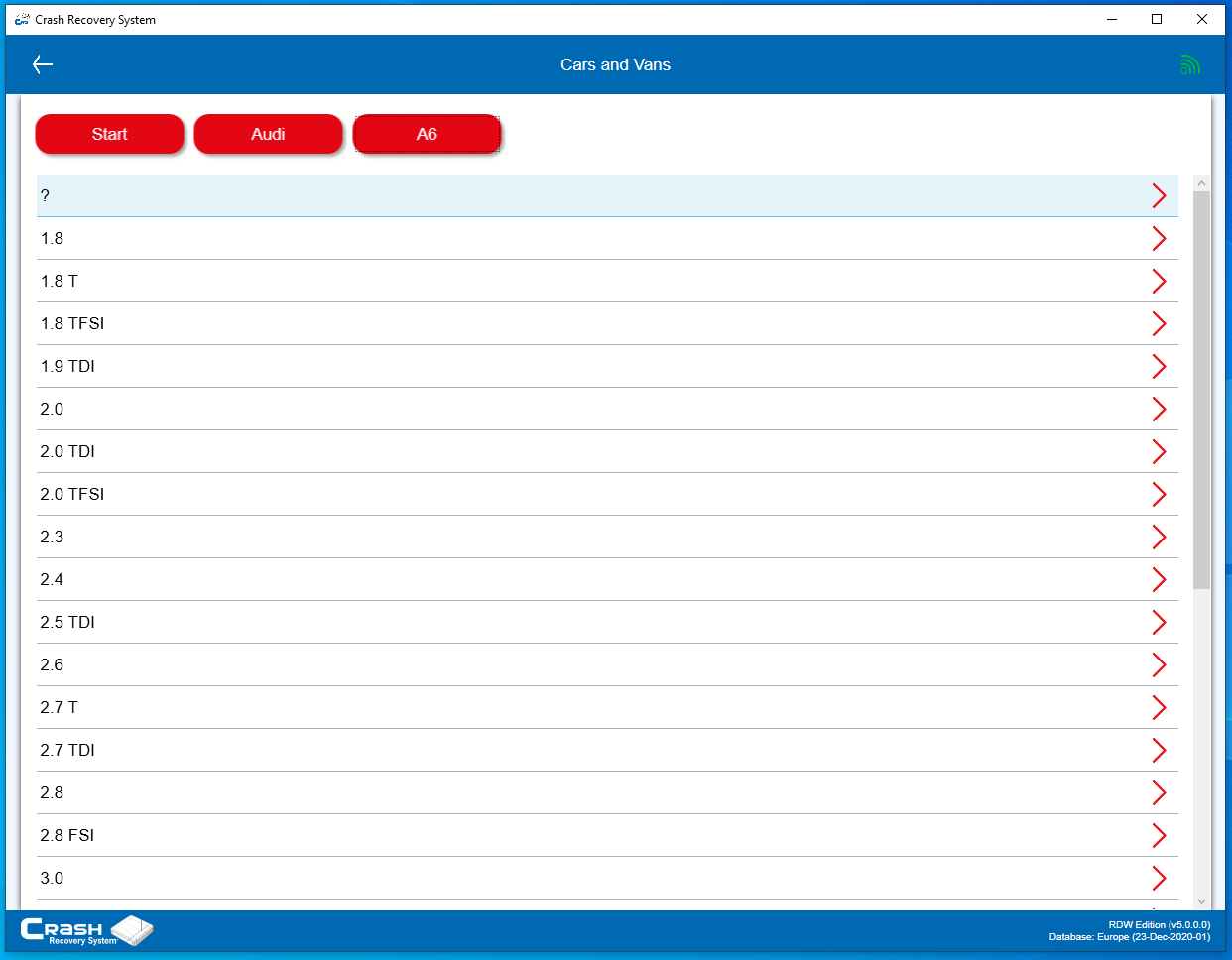
Task: Select the '2.3' engine entry
Action: pos(607,537)
